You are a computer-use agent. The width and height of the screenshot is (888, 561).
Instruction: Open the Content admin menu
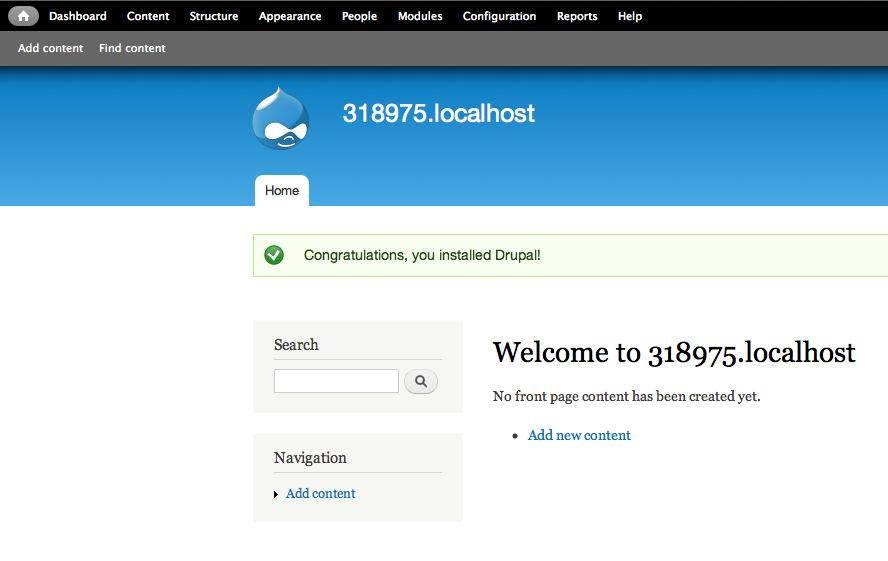pos(148,16)
